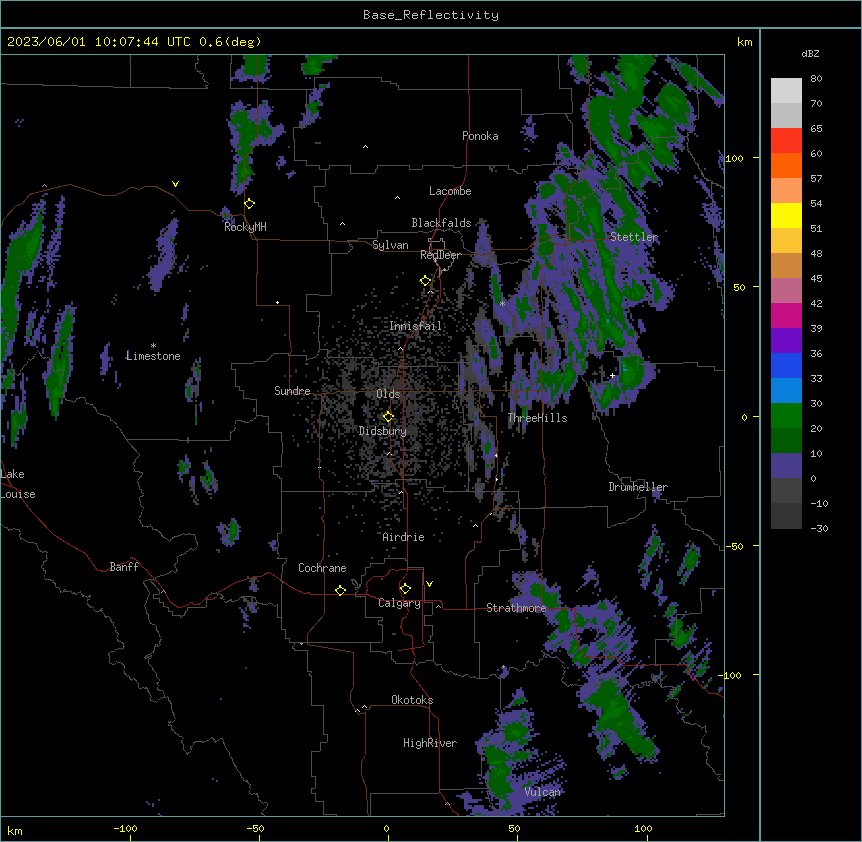Click the RedDeer city label
Image resolution: width=862 pixels, height=842 pixels.
click(x=440, y=255)
